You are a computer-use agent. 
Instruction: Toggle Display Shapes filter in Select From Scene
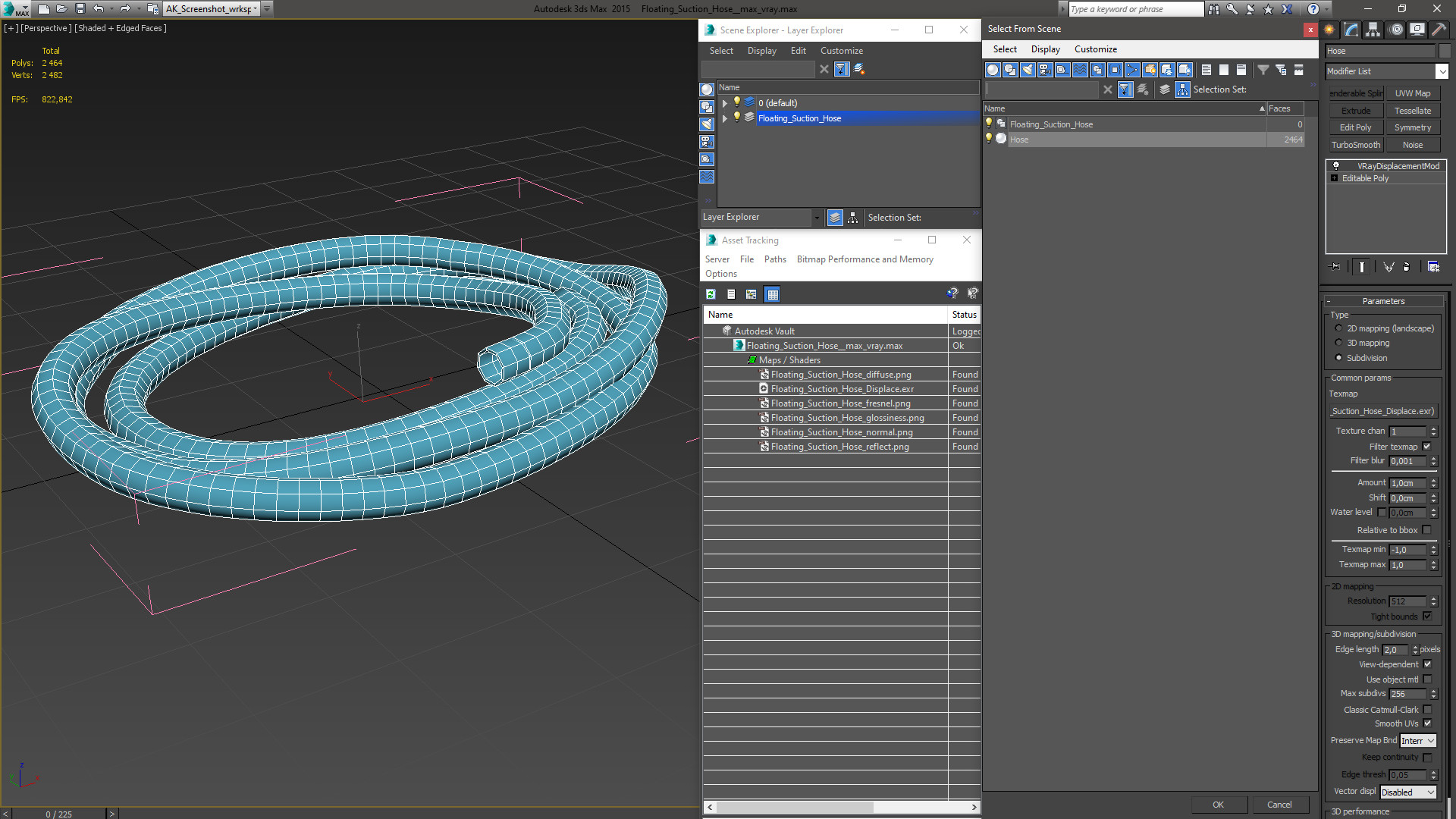point(1010,70)
